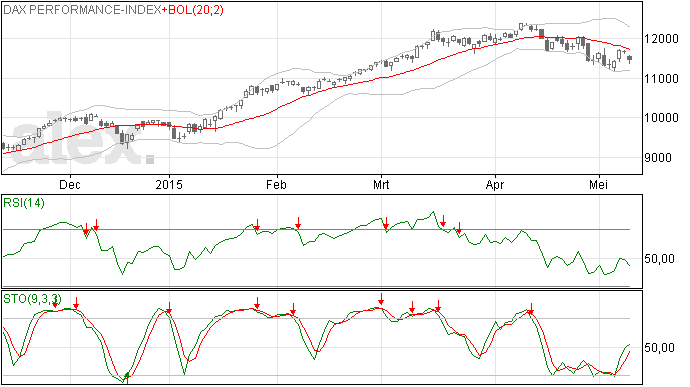Viewport: 690px width, 387px height.
Task: Click the Mrt date axis label
Action: [x=381, y=184]
